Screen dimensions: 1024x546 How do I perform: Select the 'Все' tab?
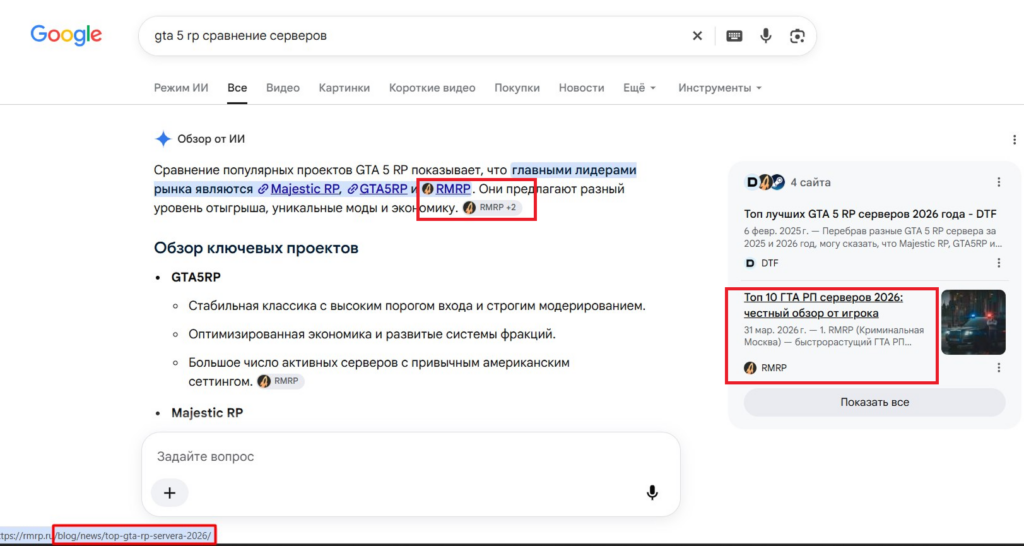point(237,88)
